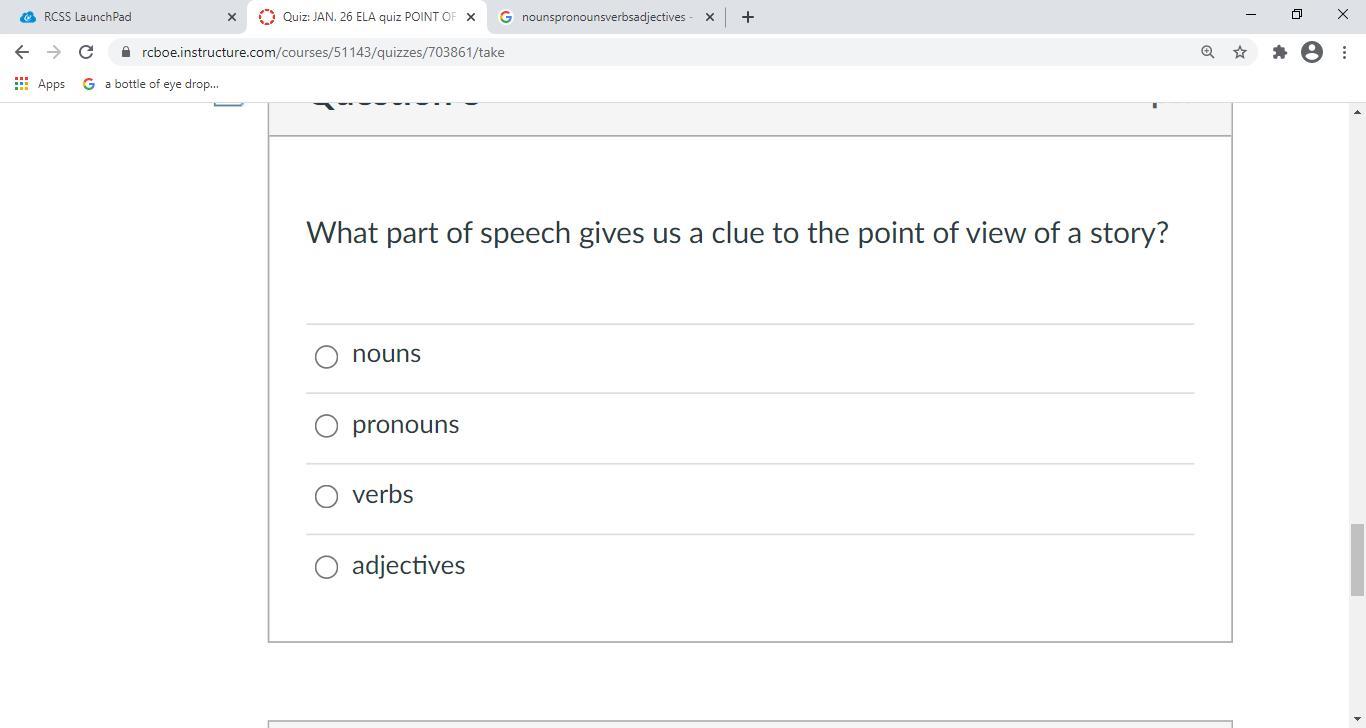Close the RCSS LaunchPad tab
The image size is (1366, 728).
pos(232,17)
